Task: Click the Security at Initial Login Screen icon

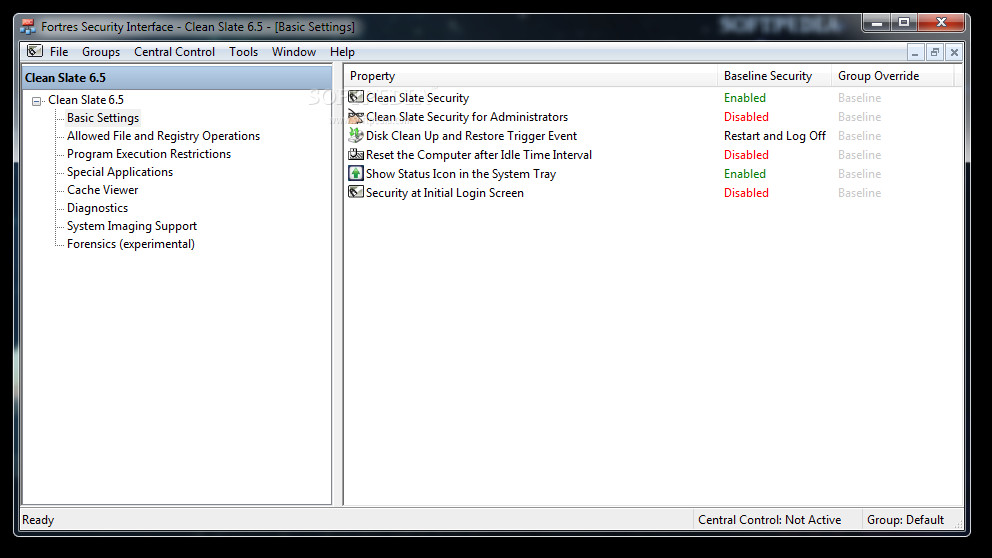Action: coord(356,192)
